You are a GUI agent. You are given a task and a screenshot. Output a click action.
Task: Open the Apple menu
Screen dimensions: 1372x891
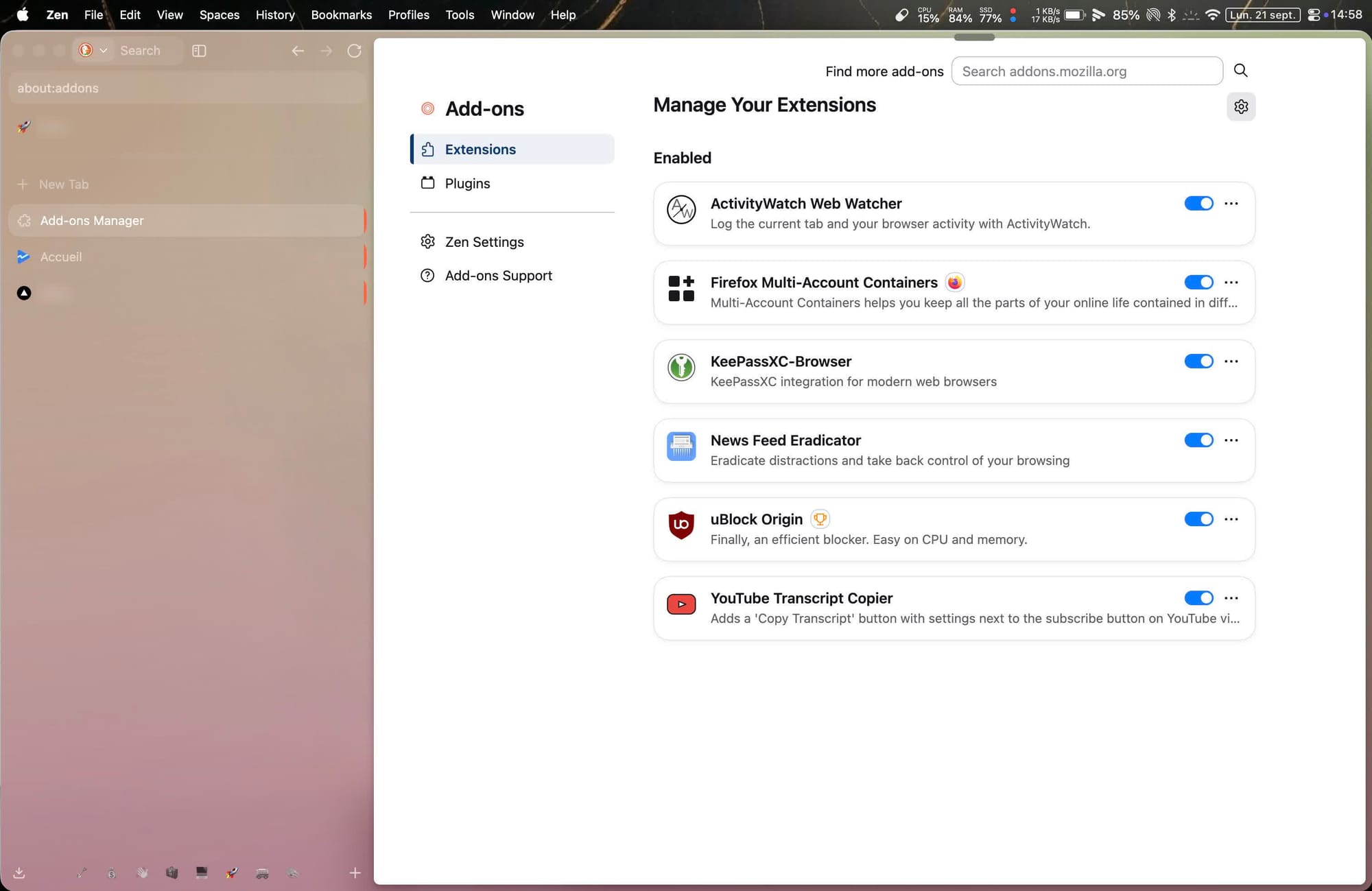click(x=23, y=14)
